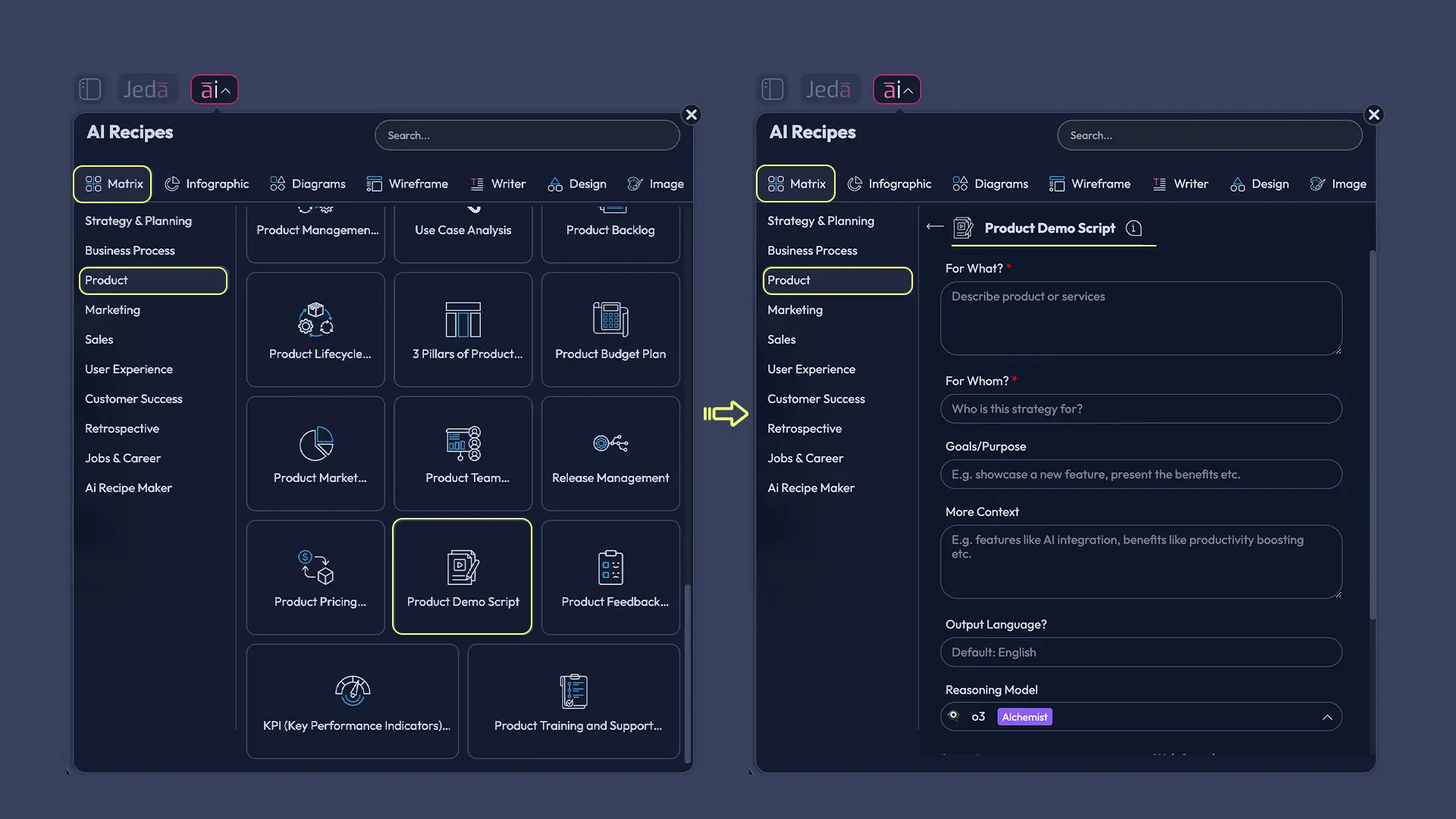Select Product category in left sidebar
Viewport: 1456px width, 819px height.
point(152,281)
